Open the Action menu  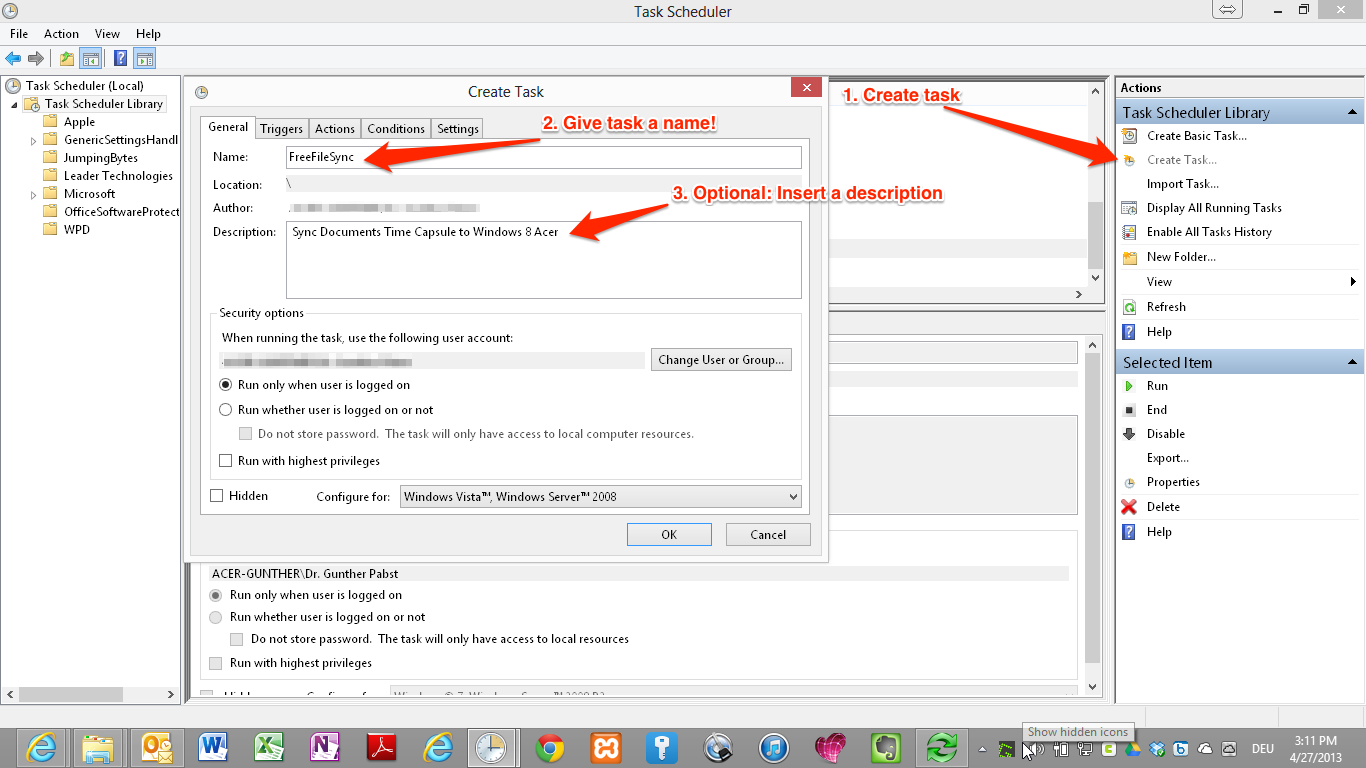click(x=61, y=34)
